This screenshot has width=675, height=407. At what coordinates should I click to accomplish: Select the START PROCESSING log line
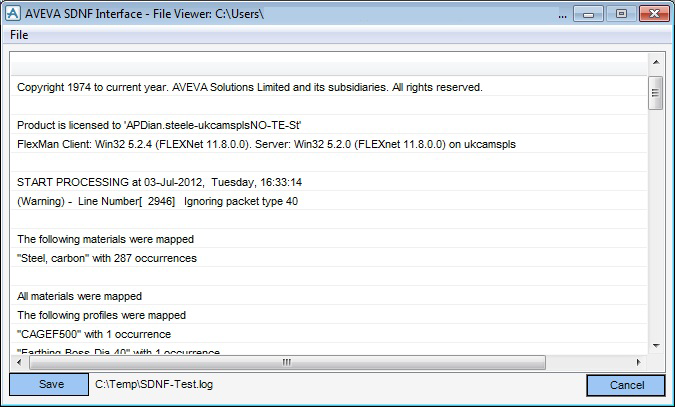[329, 182]
